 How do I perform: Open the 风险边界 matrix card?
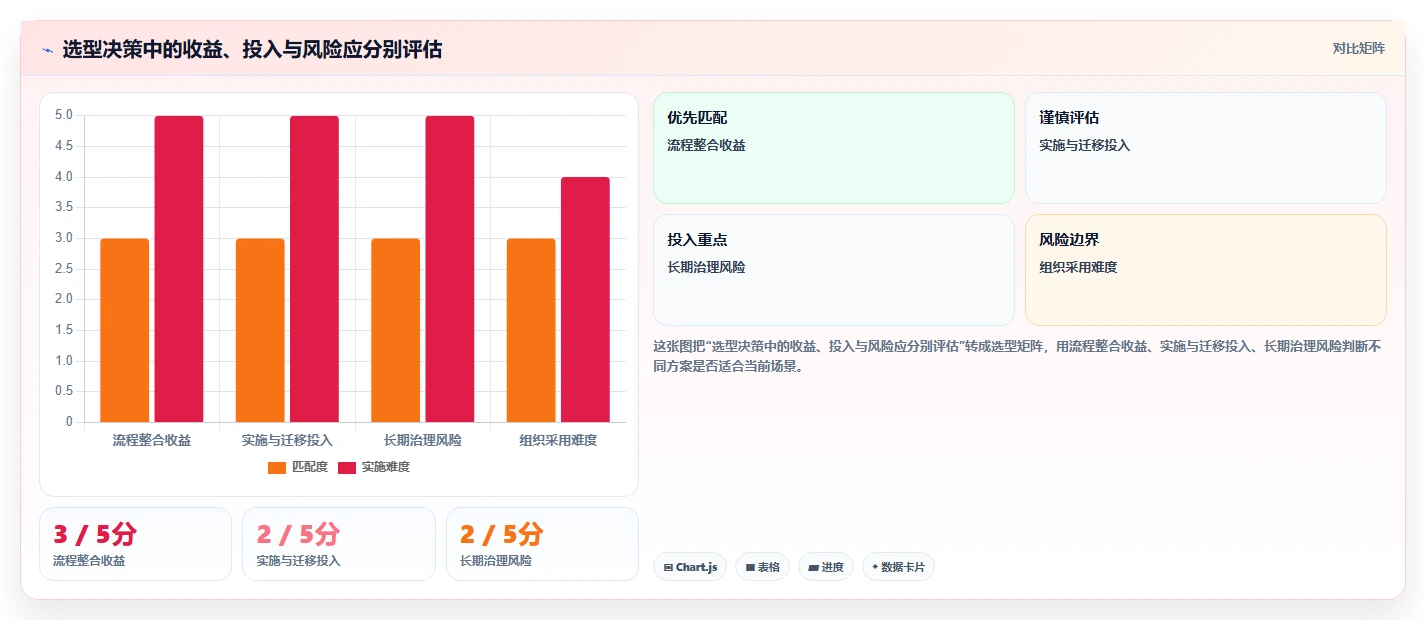[1206, 270]
